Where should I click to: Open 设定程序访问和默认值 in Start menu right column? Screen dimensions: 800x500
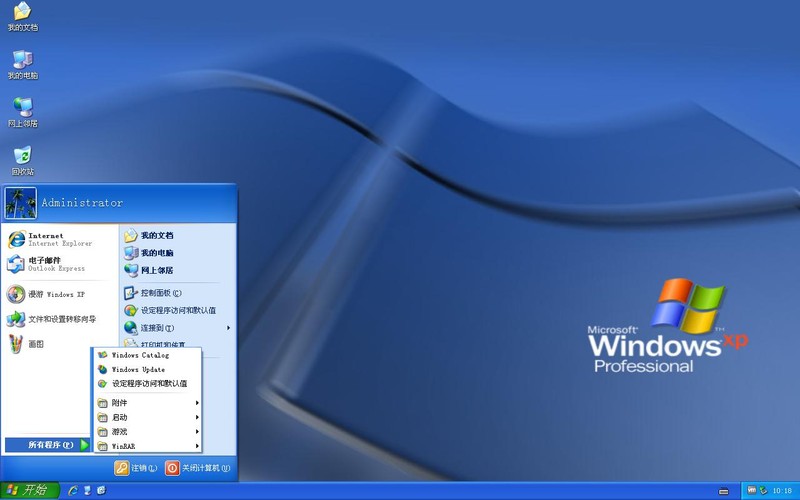(x=178, y=310)
